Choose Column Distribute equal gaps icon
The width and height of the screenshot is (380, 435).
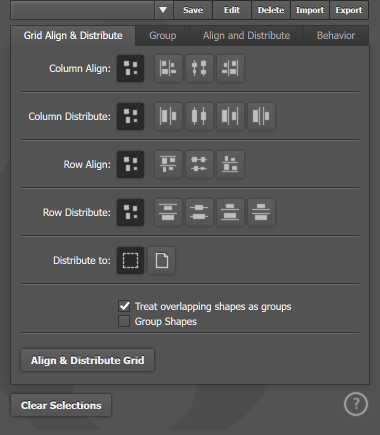[261, 116]
